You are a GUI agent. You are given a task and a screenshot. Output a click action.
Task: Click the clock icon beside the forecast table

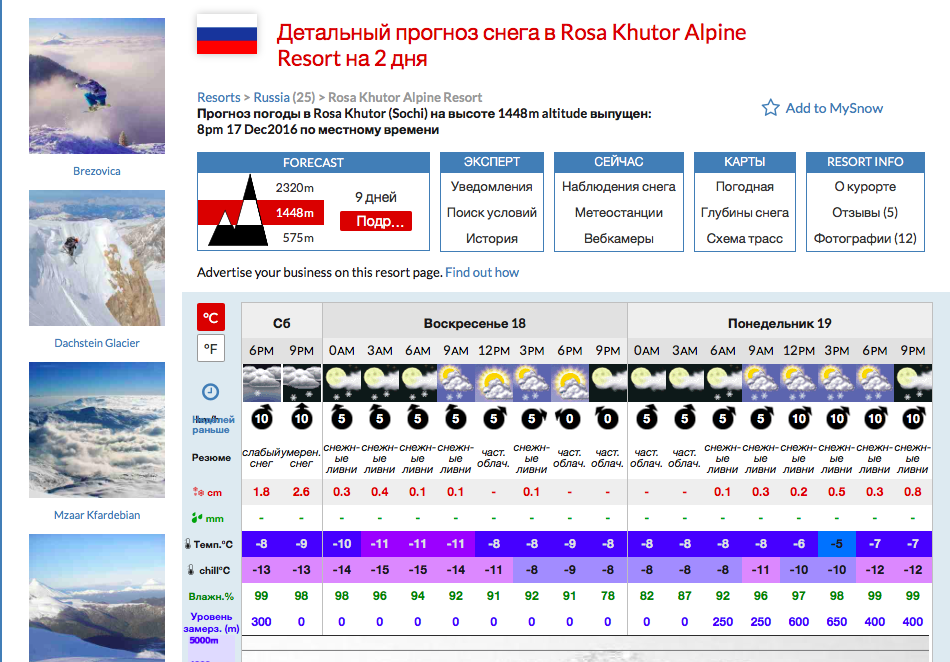tap(210, 392)
